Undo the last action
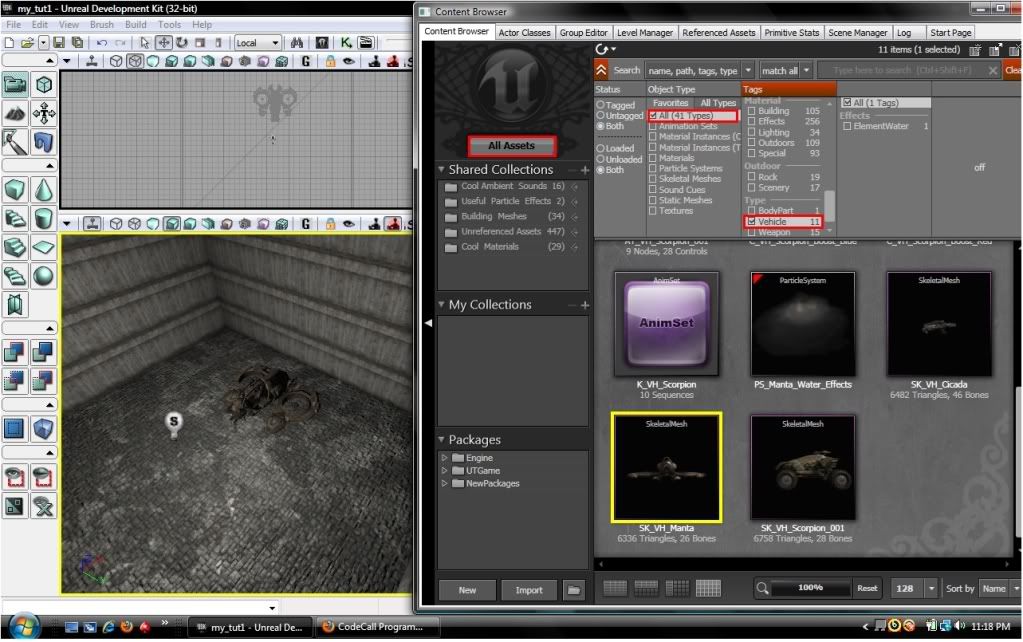The width and height of the screenshot is (1023, 642). 102,43
